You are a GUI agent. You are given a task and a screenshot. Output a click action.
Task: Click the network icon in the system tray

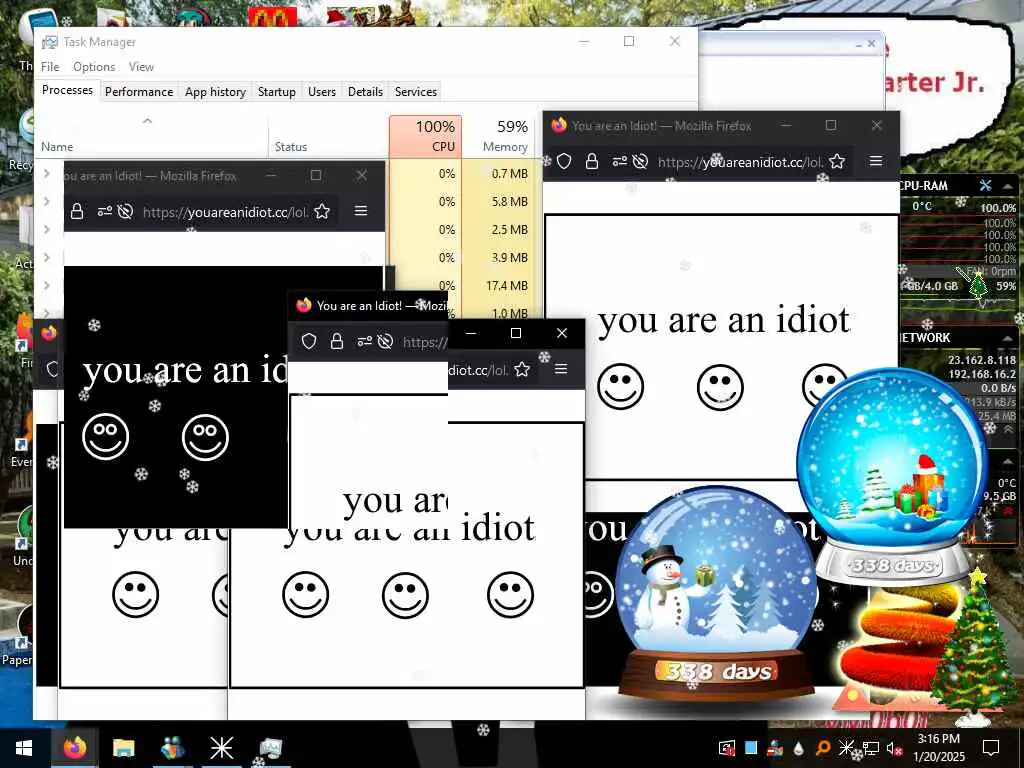871,748
